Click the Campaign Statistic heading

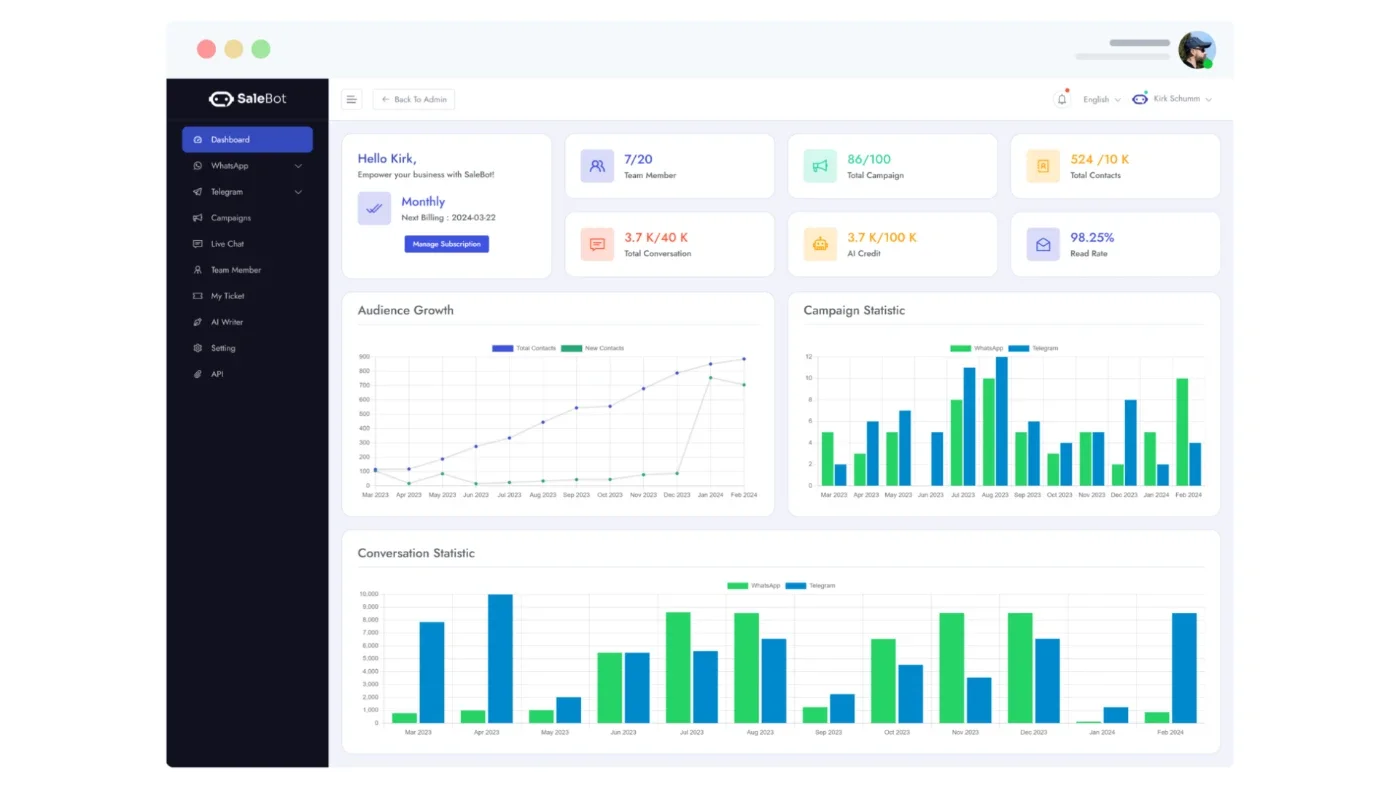854,310
